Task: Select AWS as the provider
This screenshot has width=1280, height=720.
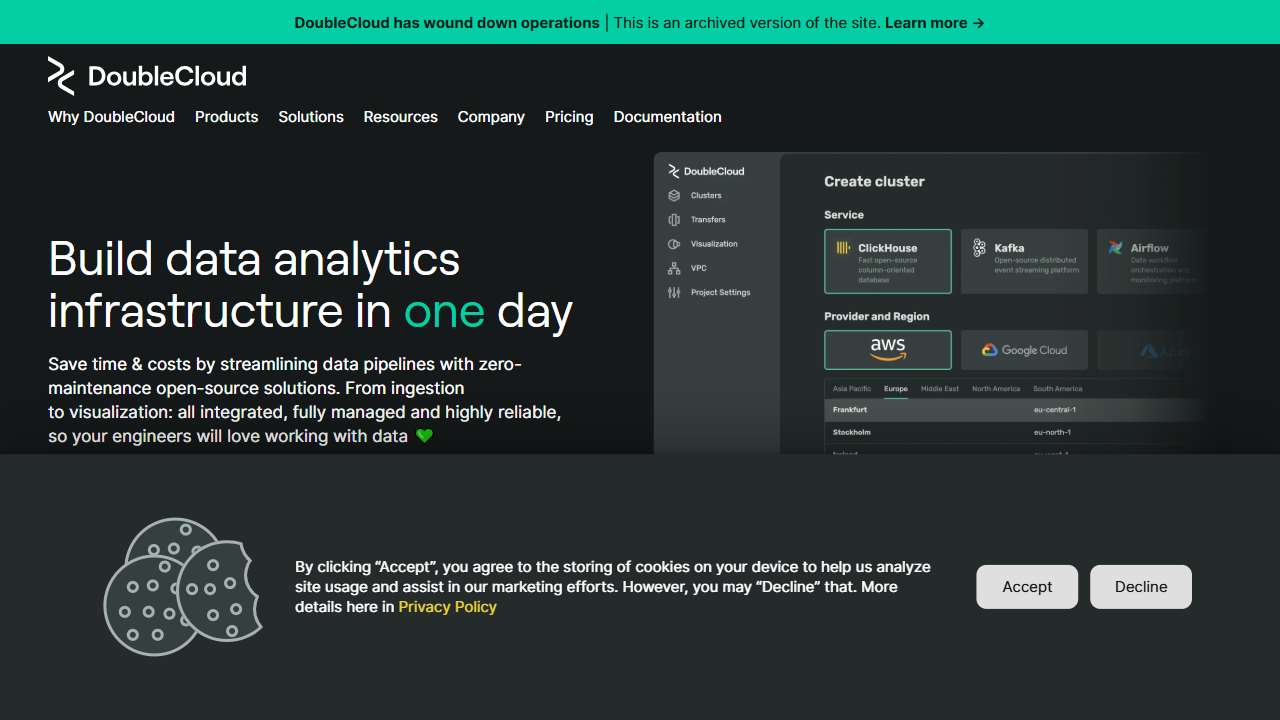Action: [x=887, y=350]
